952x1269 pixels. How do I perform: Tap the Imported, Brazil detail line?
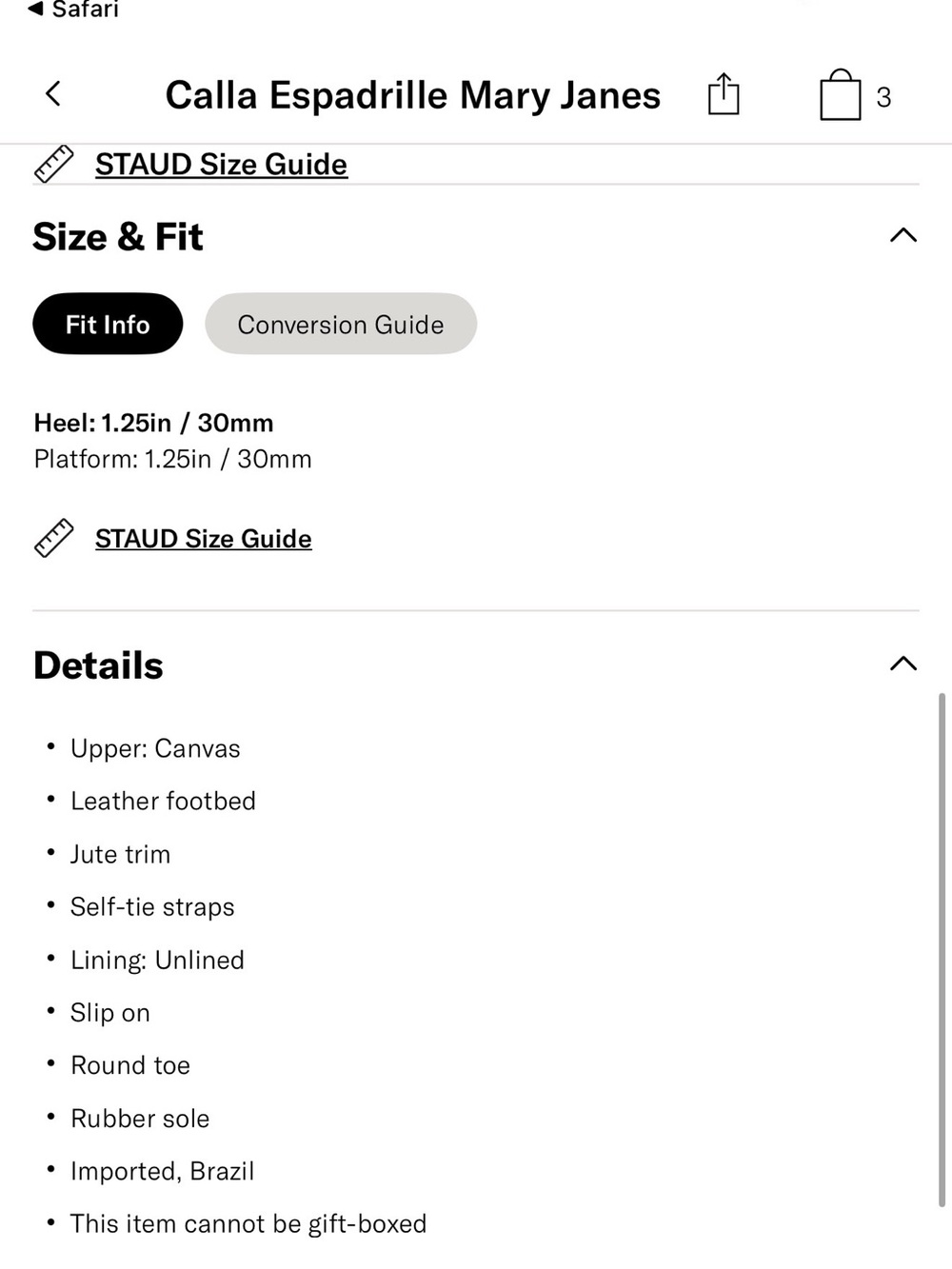pos(163,1171)
